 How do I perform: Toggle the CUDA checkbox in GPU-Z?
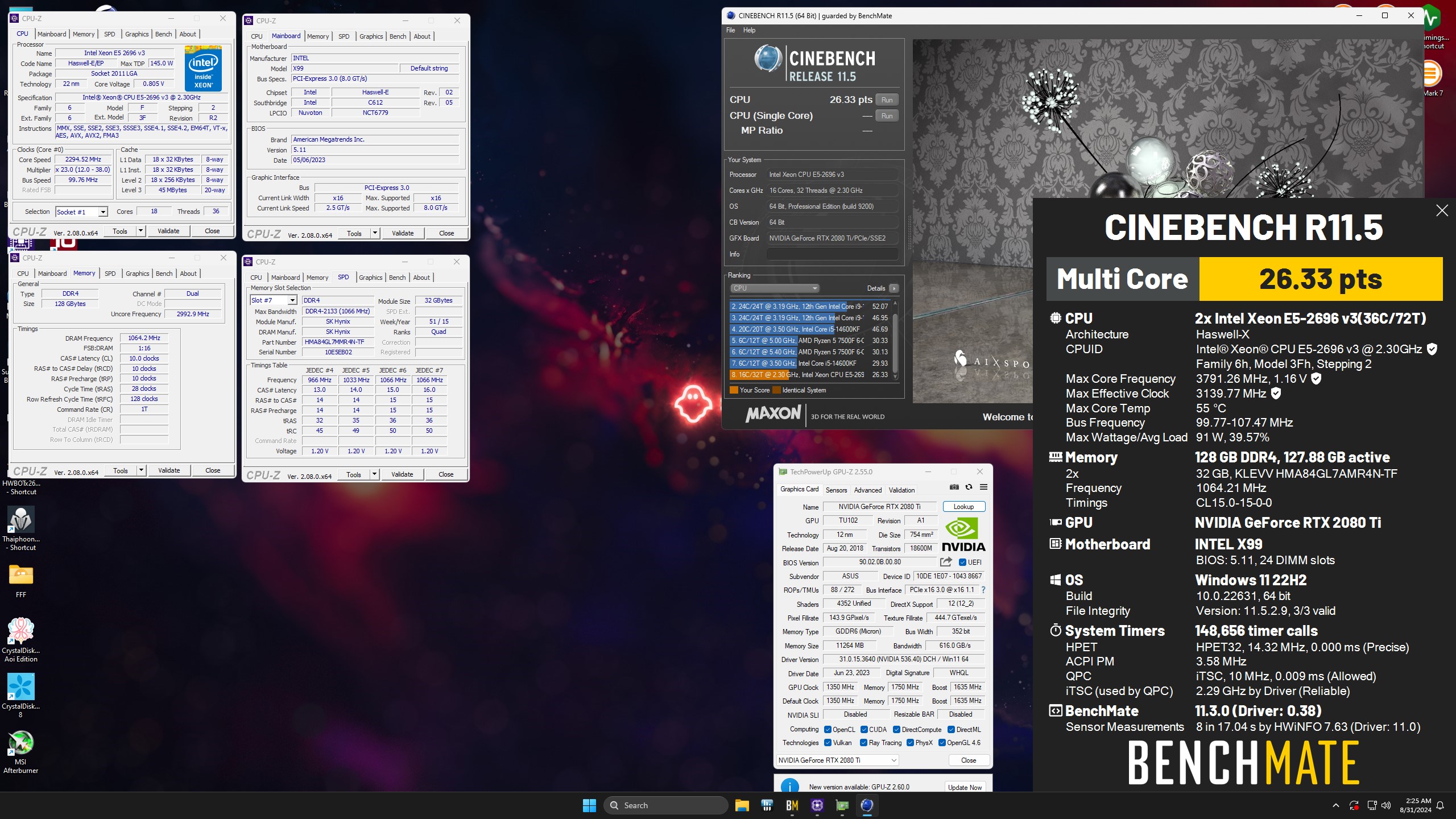click(864, 730)
